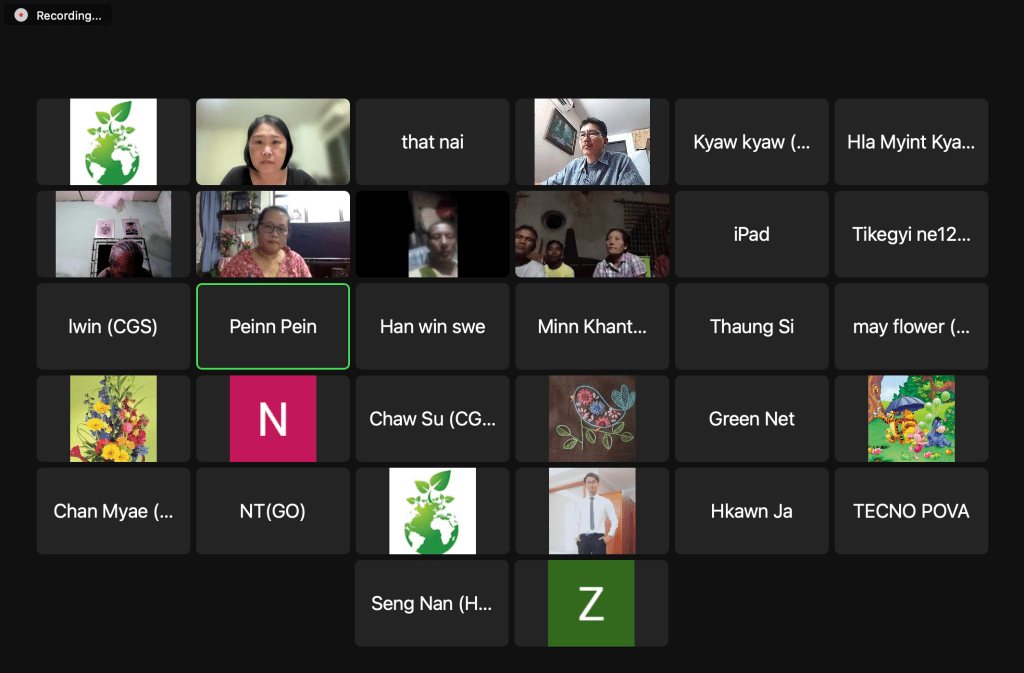
Task: Click the video of man in denim shirt
Action: pyautogui.click(x=592, y=142)
